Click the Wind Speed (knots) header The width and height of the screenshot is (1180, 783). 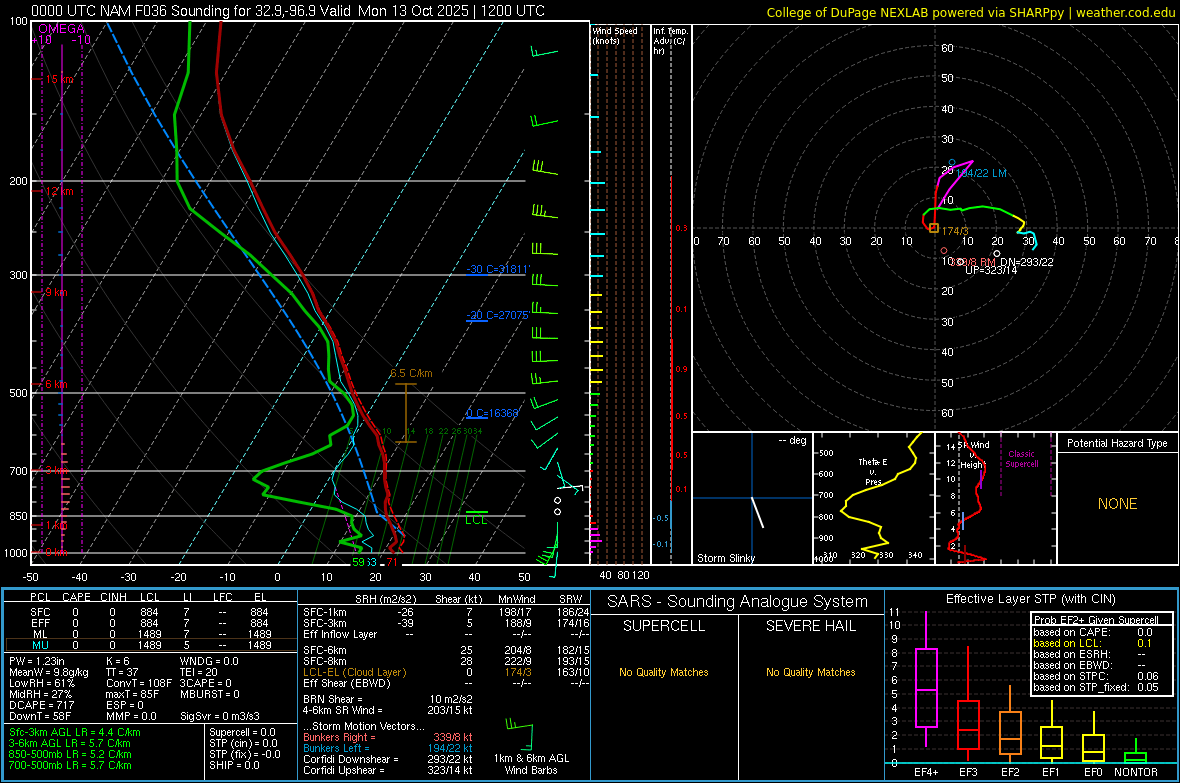(615, 35)
